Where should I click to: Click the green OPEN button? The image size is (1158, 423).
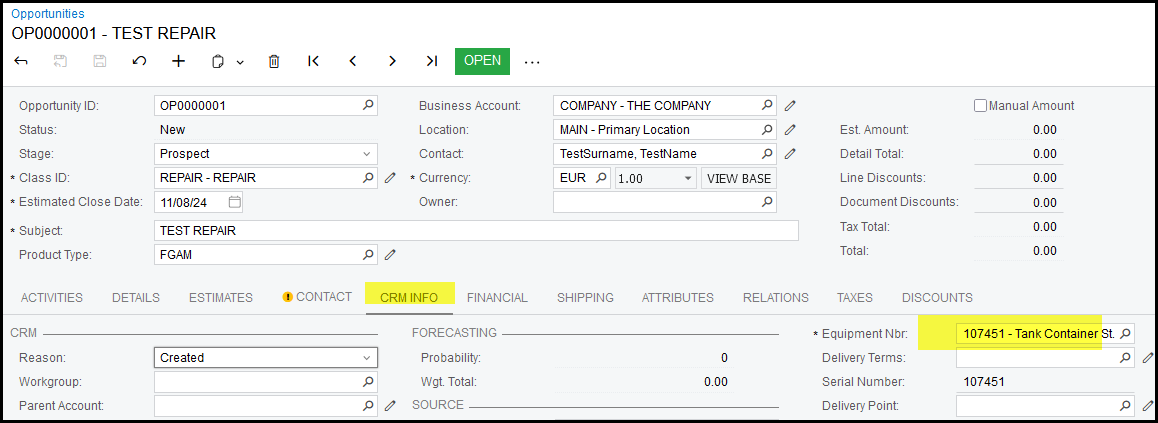(x=482, y=61)
